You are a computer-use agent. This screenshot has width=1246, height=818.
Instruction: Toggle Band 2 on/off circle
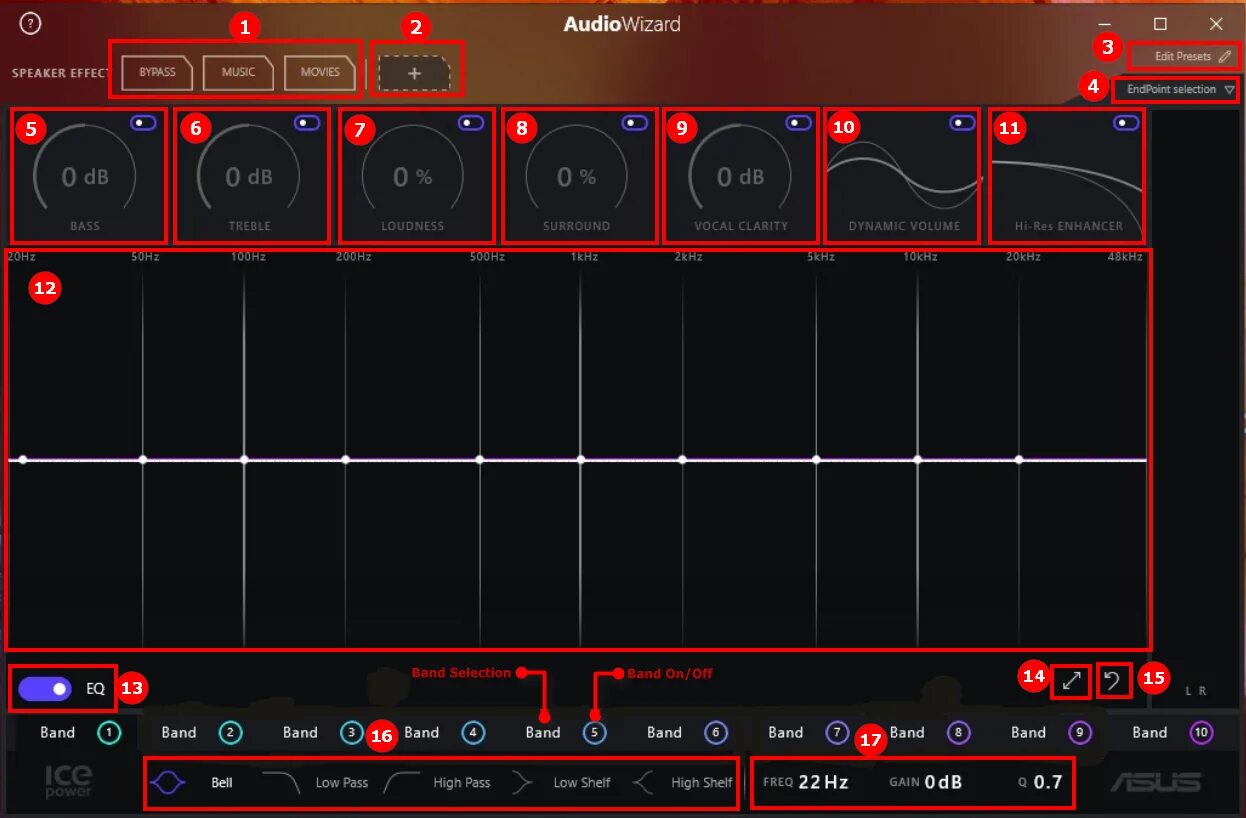tap(230, 733)
